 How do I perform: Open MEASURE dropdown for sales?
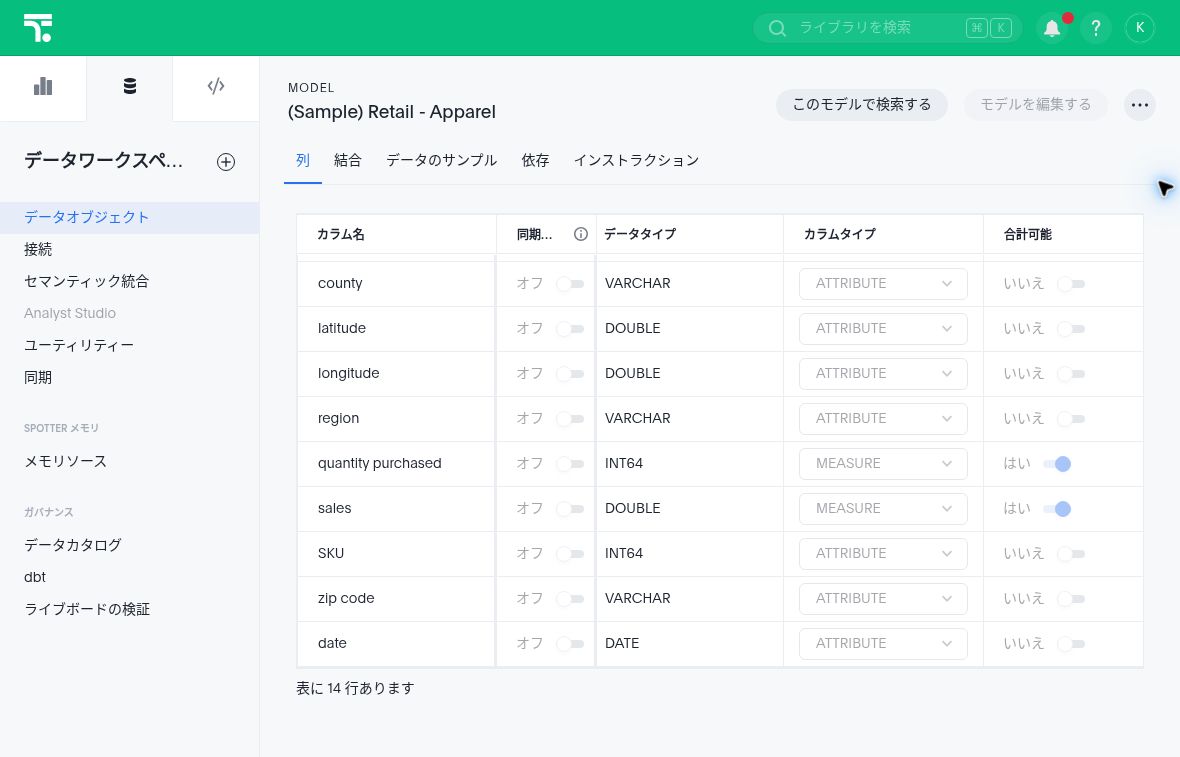(883, 509)
